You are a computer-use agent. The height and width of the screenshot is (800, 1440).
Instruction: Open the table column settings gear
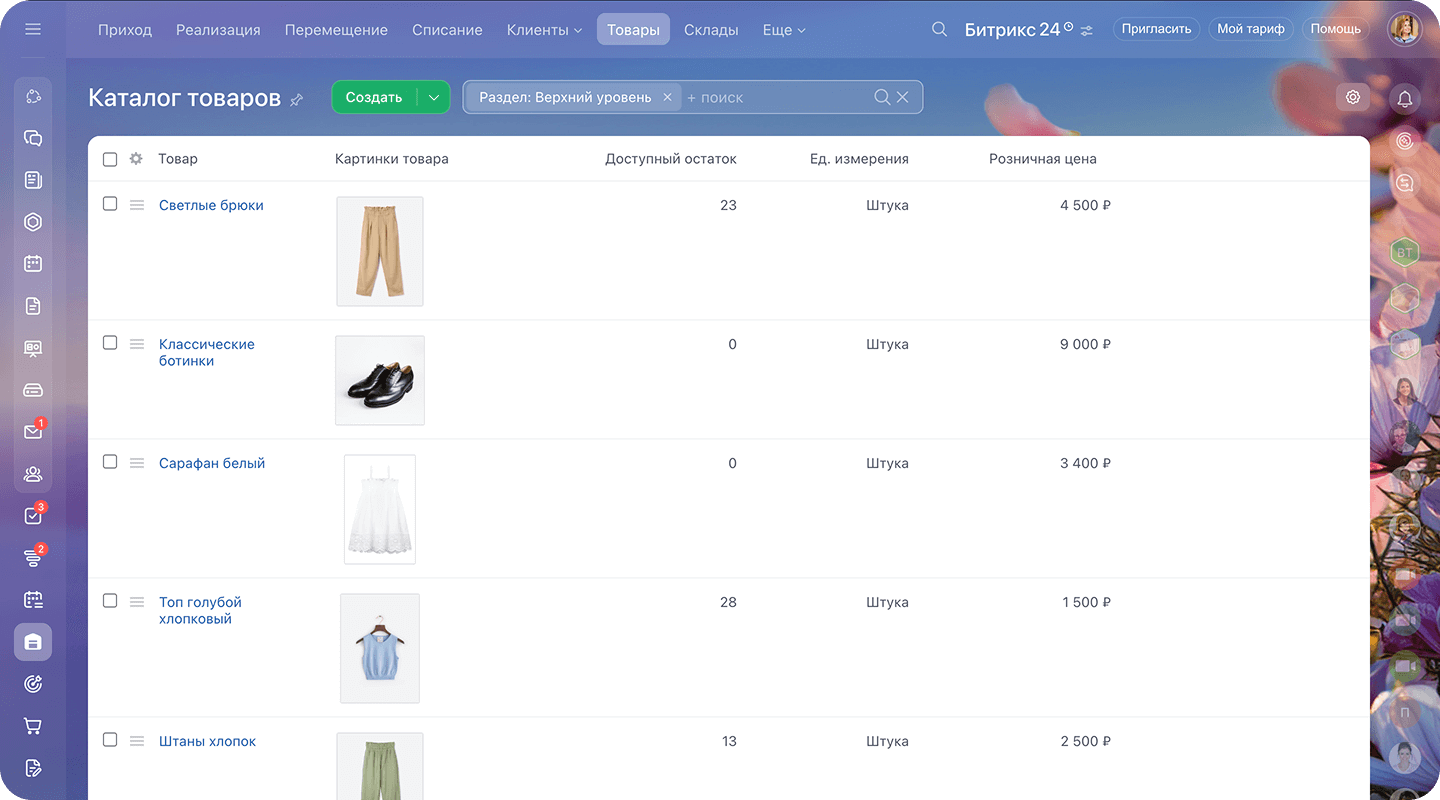pos(136,159)
